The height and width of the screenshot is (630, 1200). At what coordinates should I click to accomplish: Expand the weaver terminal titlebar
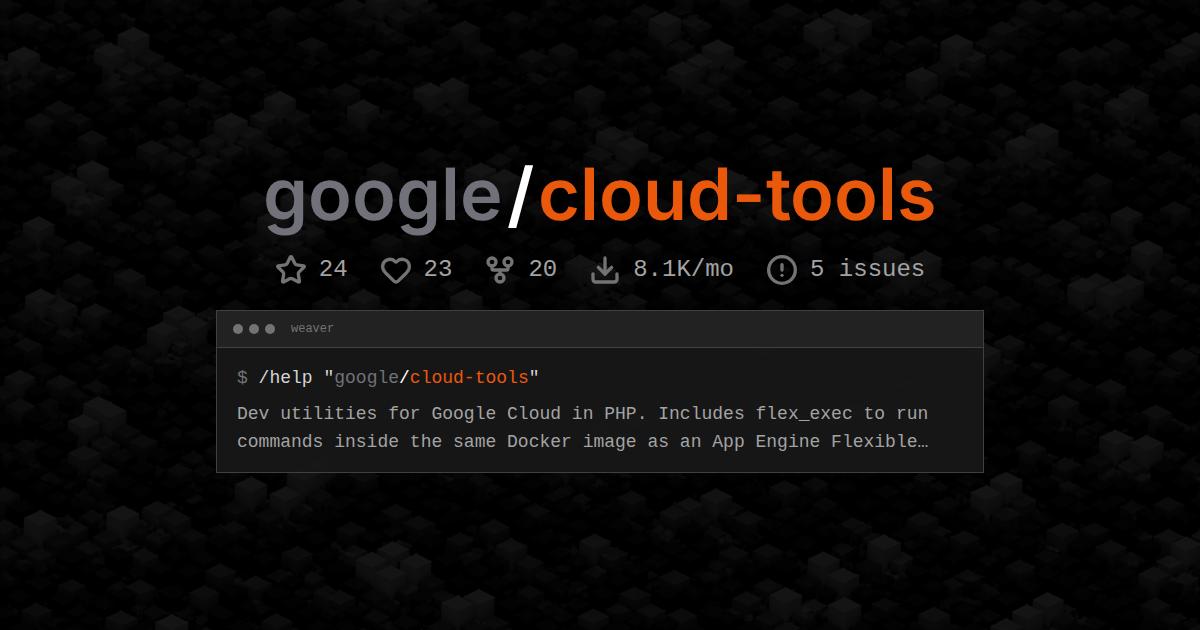600,328
